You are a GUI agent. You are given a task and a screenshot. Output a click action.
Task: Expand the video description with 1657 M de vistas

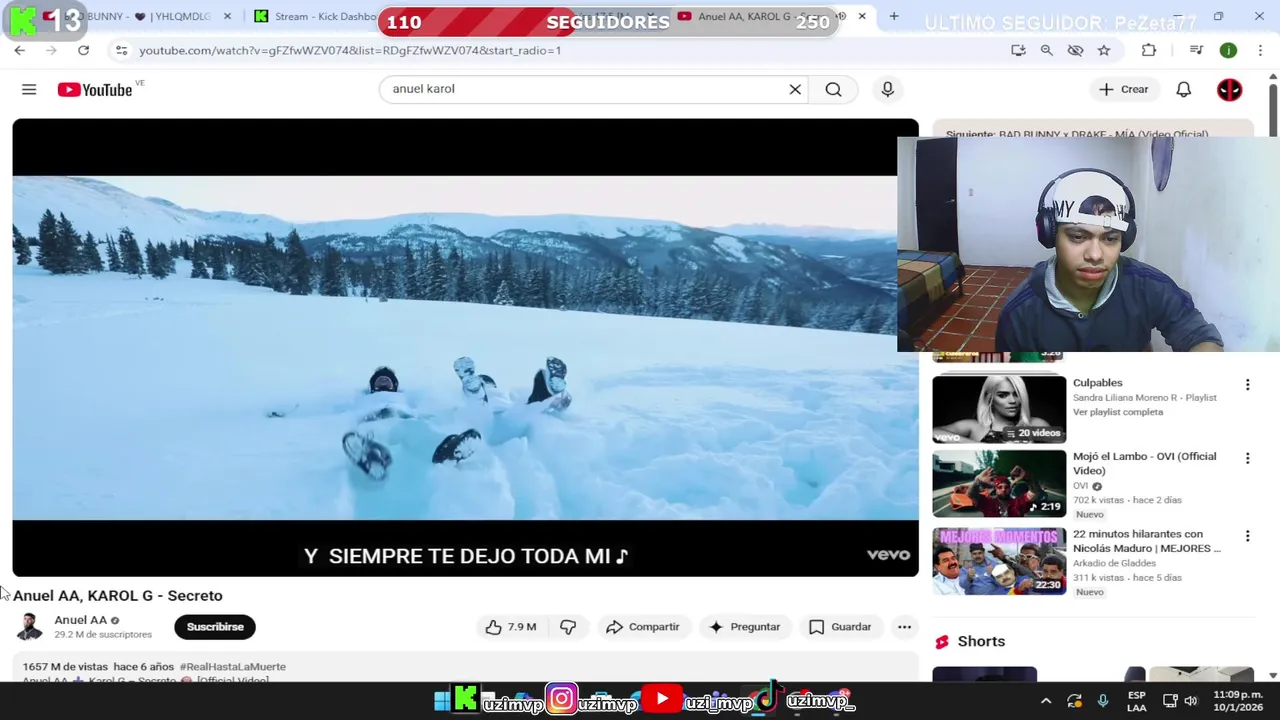[465, 668]
